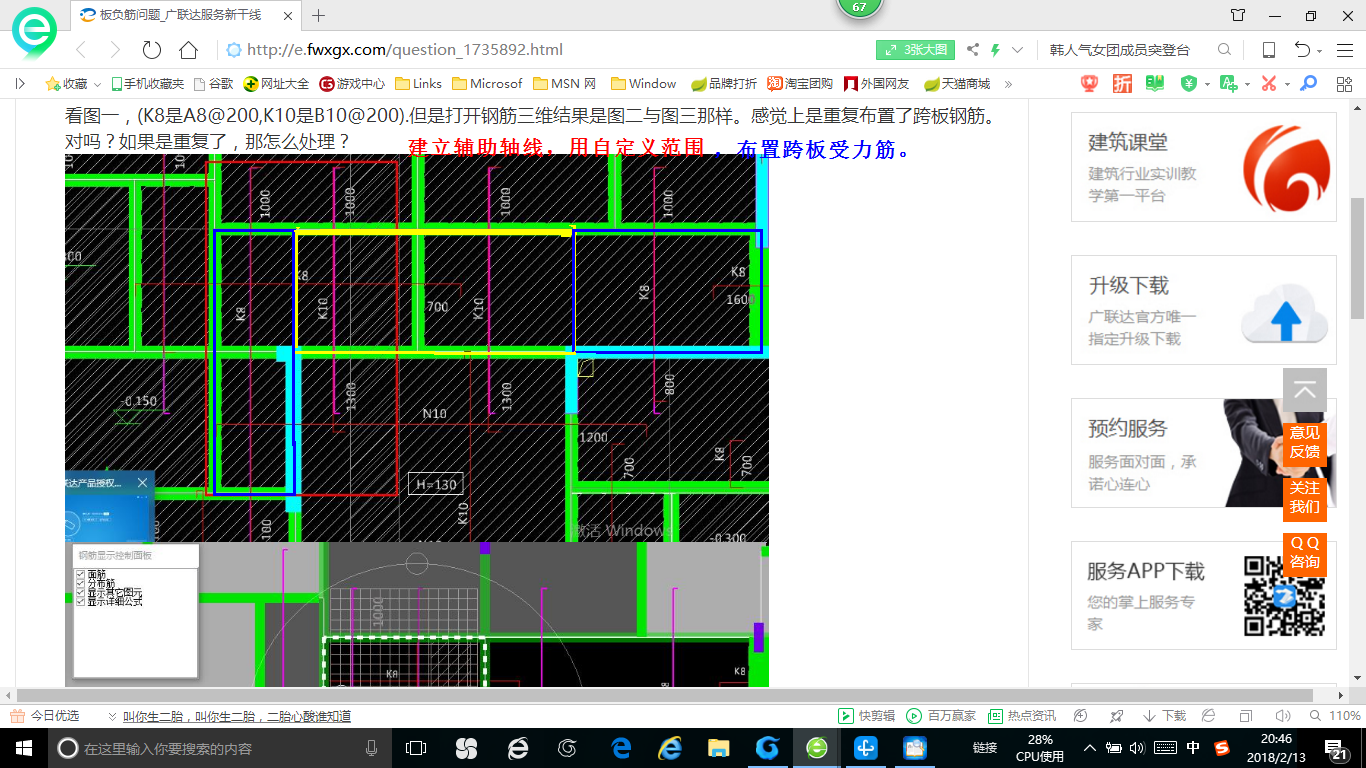
Task: Click the search magnifier icon
Action: (x=1225, y=50)
